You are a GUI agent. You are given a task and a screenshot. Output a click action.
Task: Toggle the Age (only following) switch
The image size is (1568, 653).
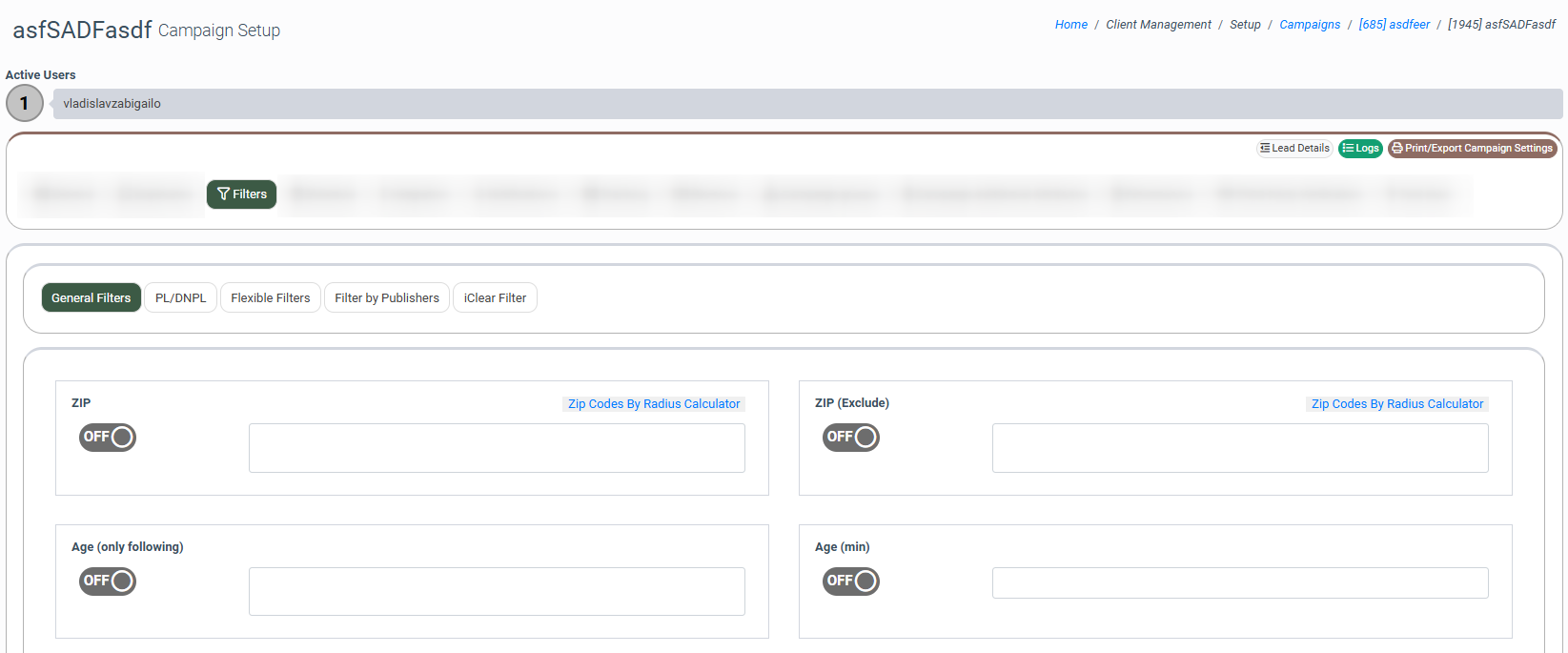pyautogui.click(x=108, y=582)
